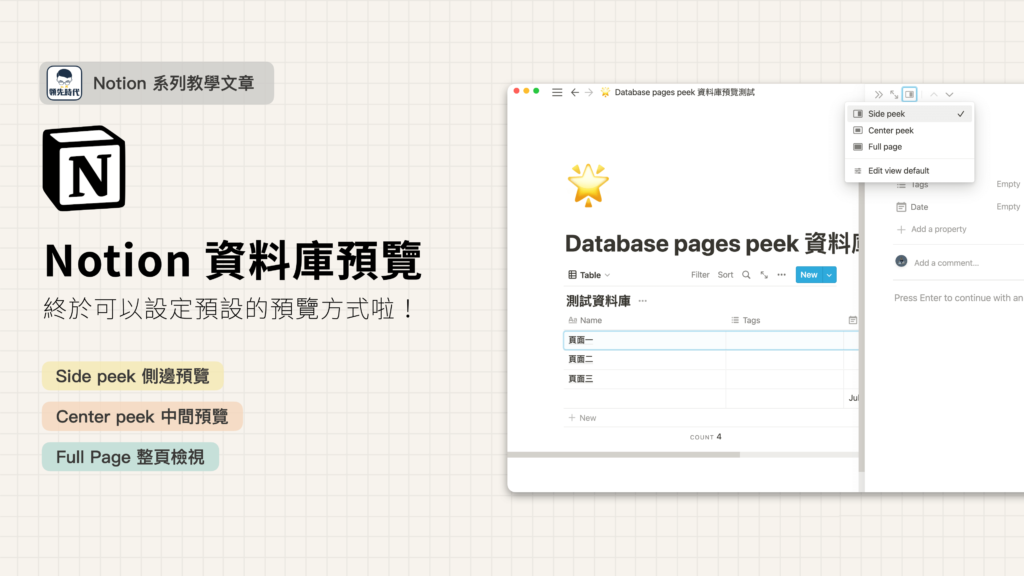Image resolution: width=1024 pixels, height=576 pixels.
Task: Click the blue New button
Action: [808, 275]
